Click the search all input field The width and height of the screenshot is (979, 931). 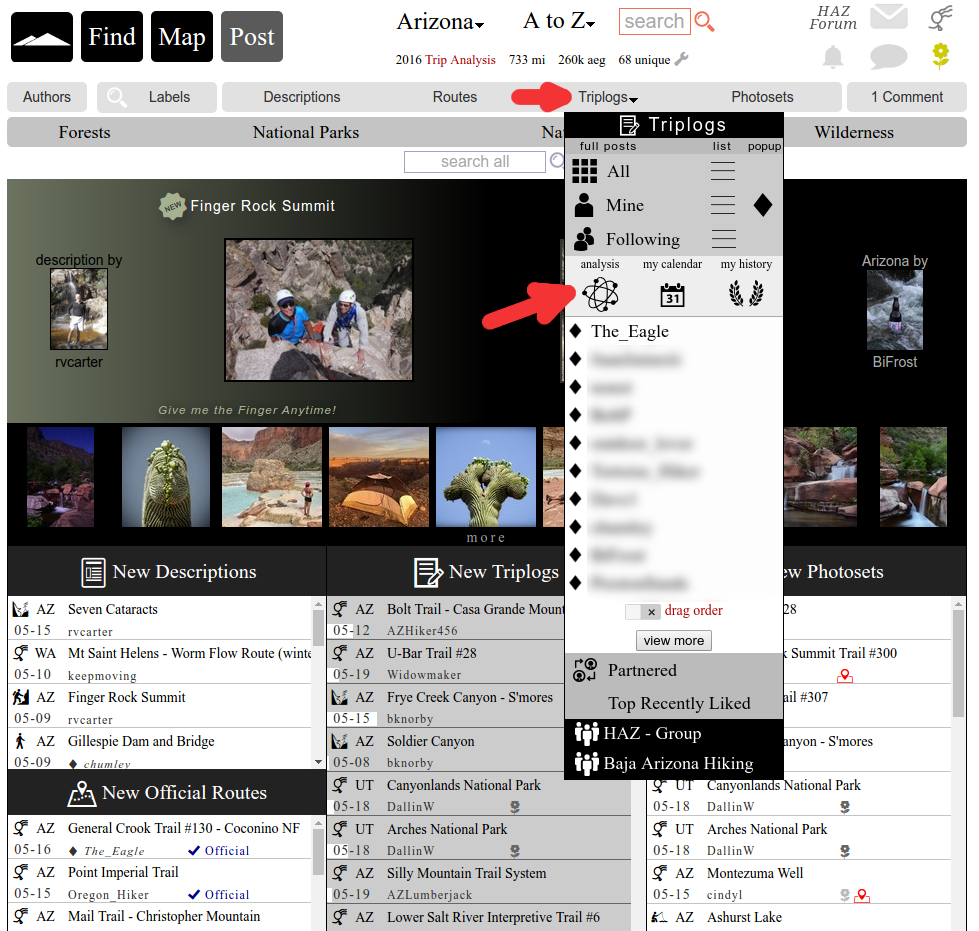coord(475,161)
